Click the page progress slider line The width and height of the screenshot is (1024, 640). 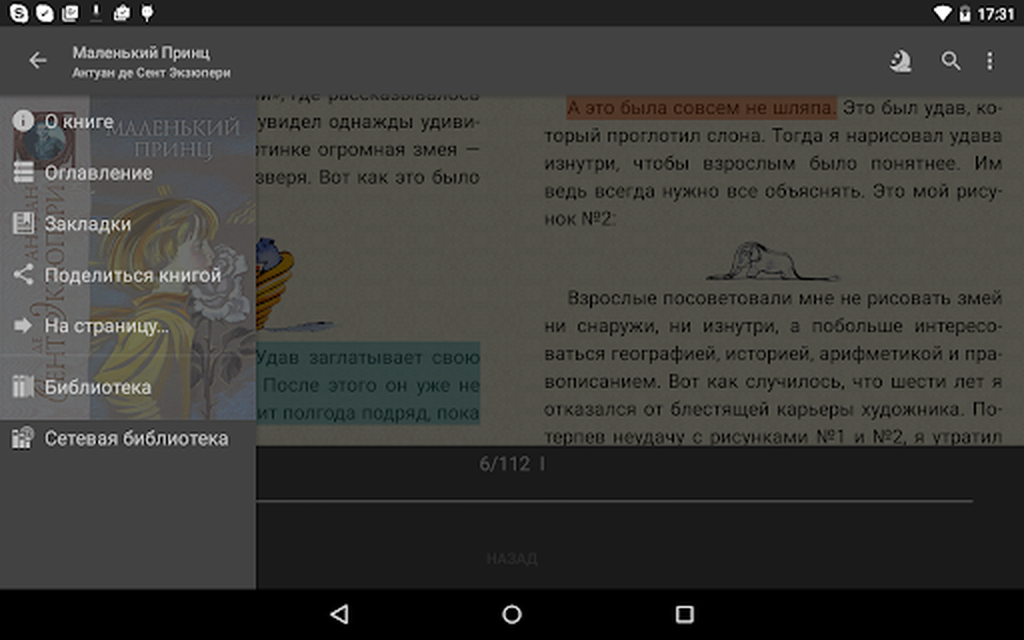point(614,501)
